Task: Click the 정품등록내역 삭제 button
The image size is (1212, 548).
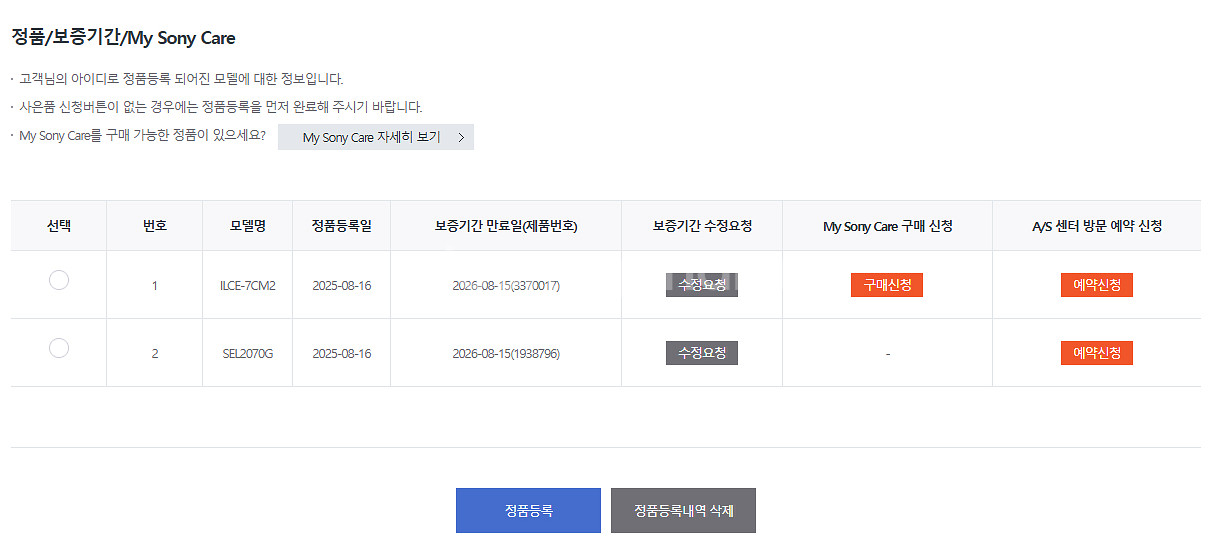Action: point(683,510)
